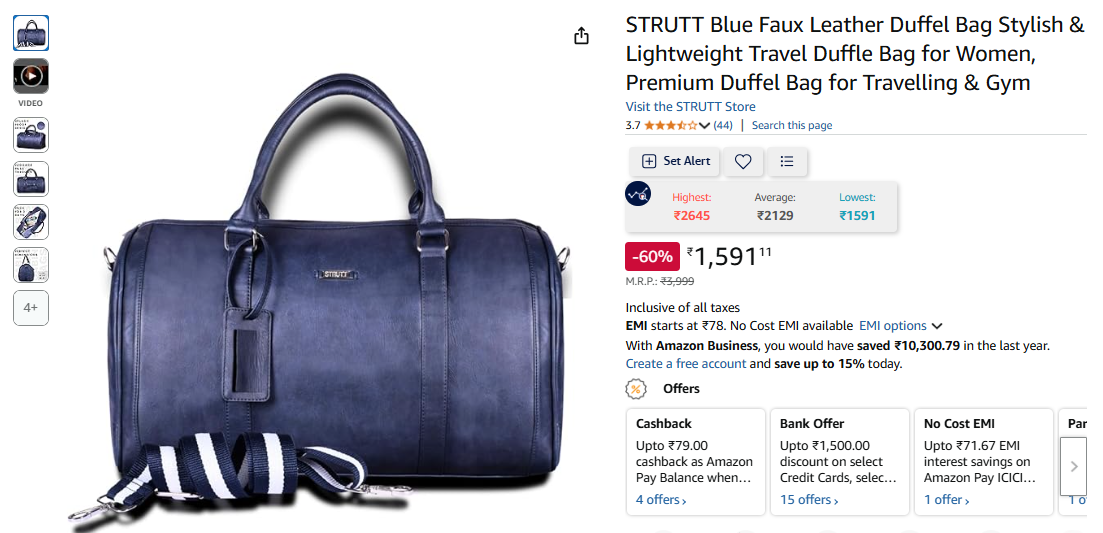
Task: Click the share icon above product image
Action: (x=581, y=36)
